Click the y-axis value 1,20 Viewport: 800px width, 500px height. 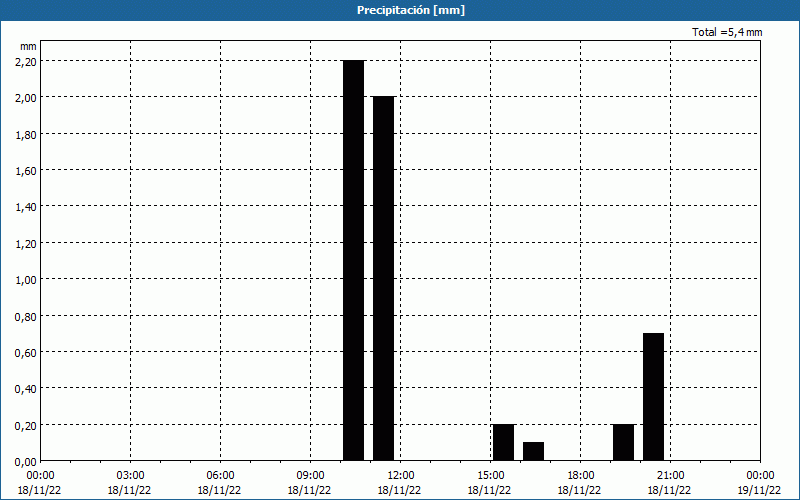[26, 243]
